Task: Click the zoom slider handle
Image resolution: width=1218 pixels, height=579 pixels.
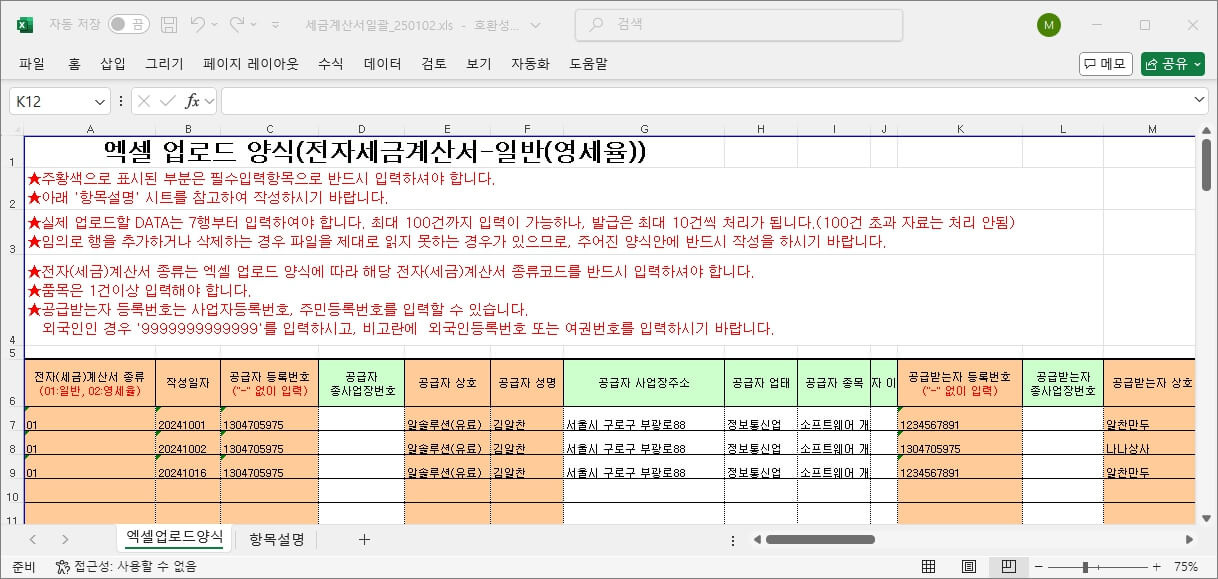Action: (1084, 566)
